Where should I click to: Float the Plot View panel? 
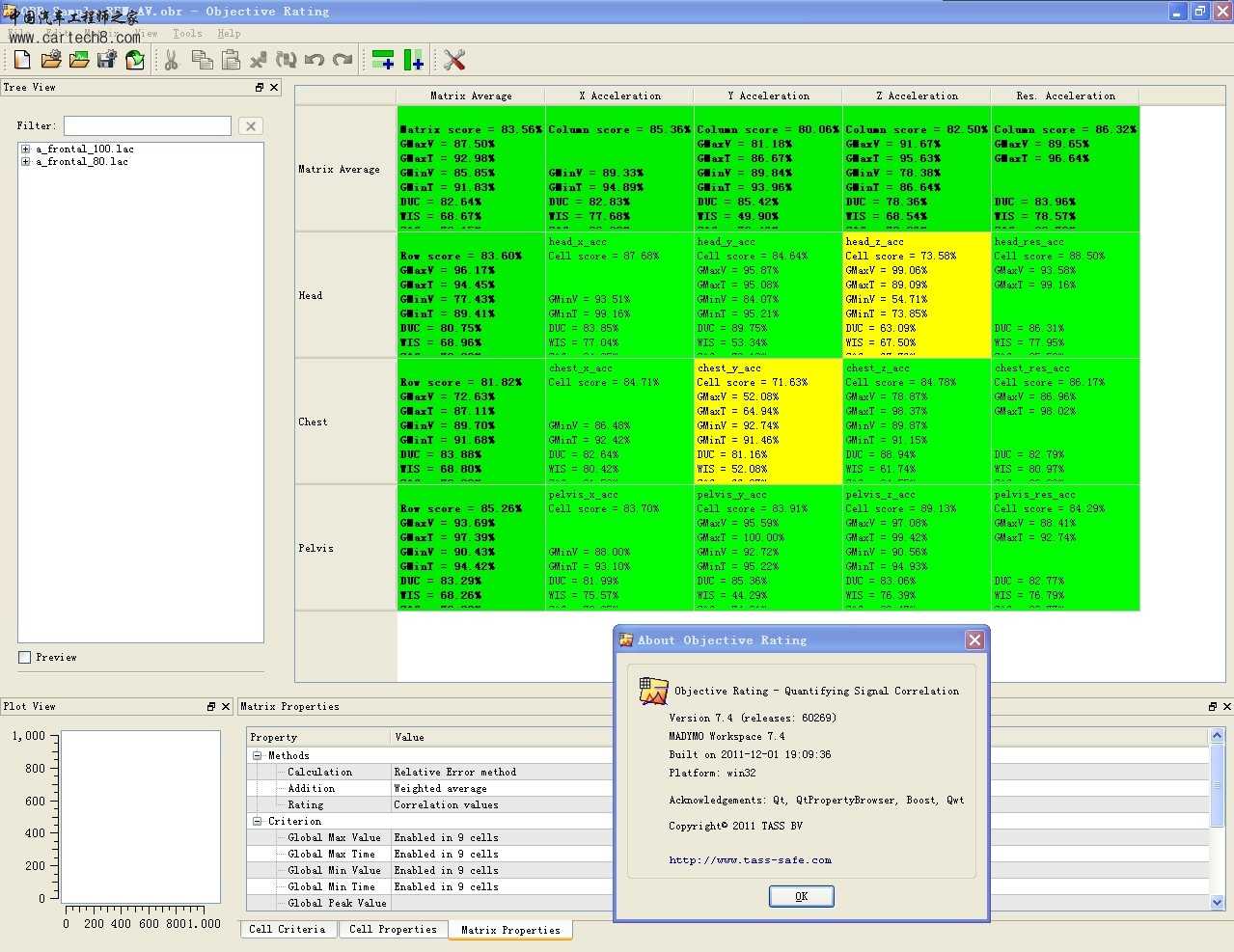point(211,707)
